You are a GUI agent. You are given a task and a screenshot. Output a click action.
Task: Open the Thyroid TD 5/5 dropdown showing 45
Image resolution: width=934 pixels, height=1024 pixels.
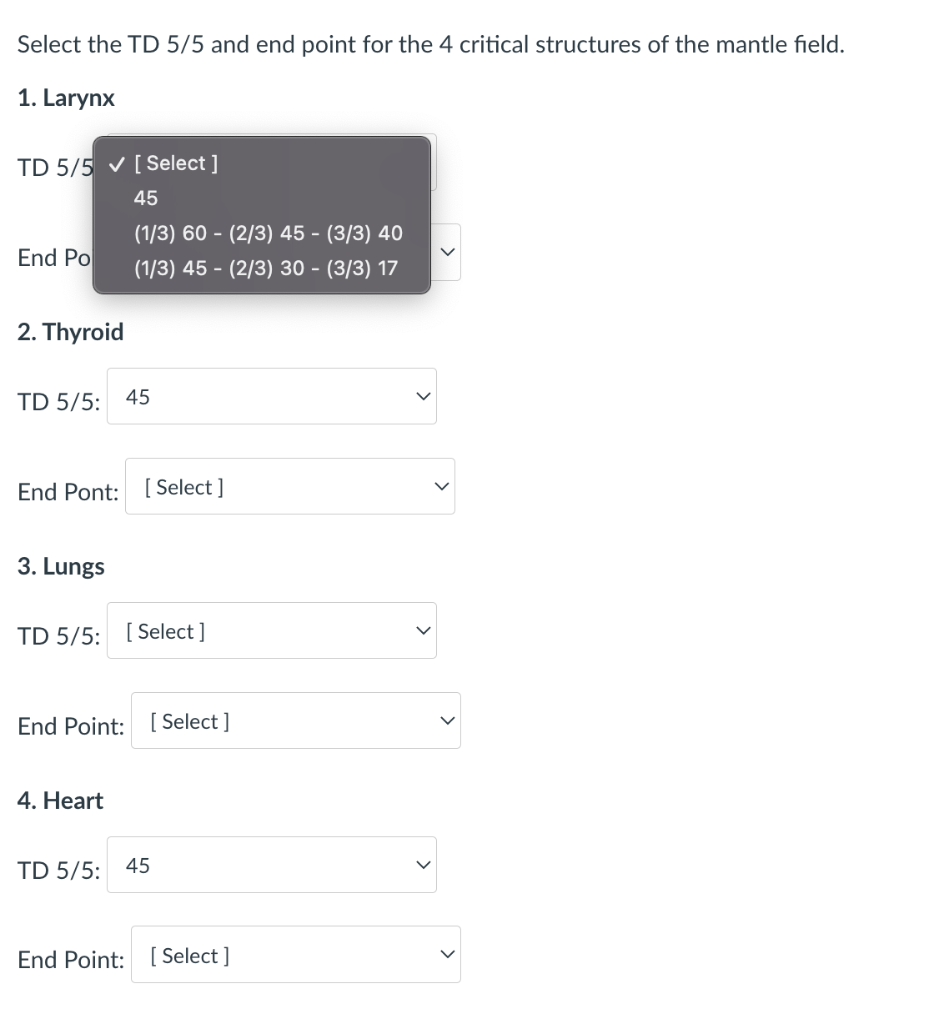272,396
